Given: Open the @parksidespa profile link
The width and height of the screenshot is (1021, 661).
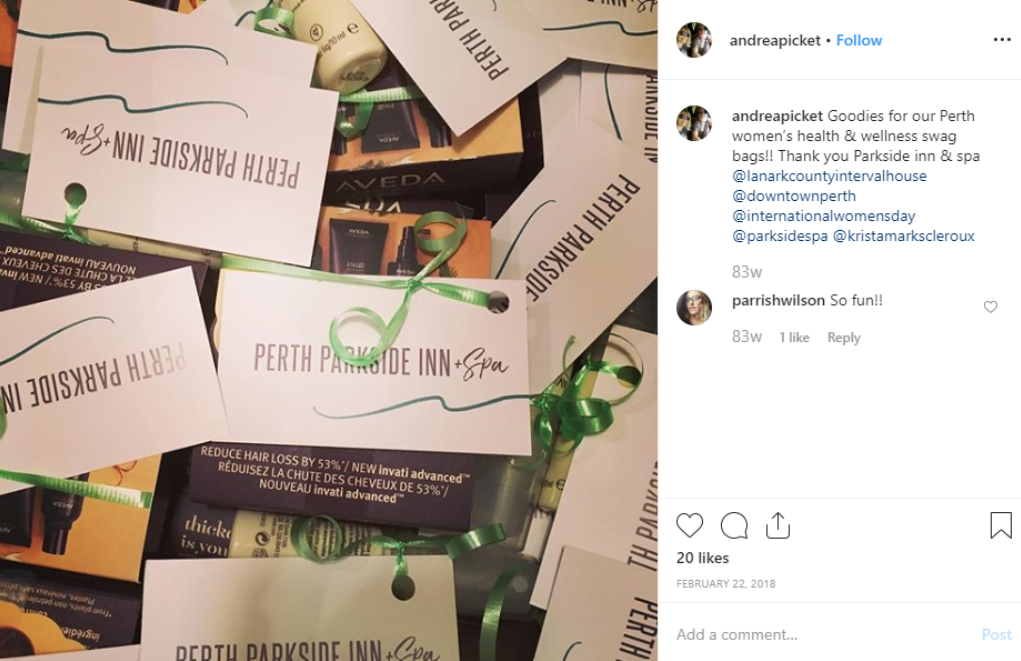Looking at the screenshot, I should [780, 236].
